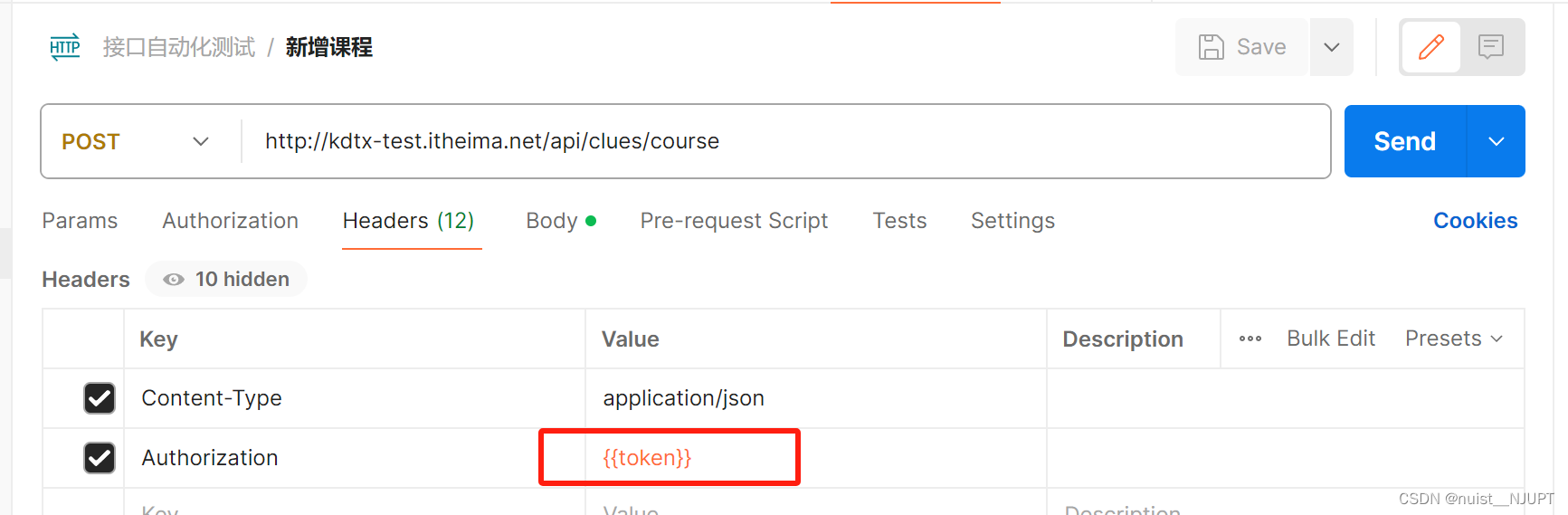Click the request URL input field
The image size is (1568, 515).
pos(778,142)
